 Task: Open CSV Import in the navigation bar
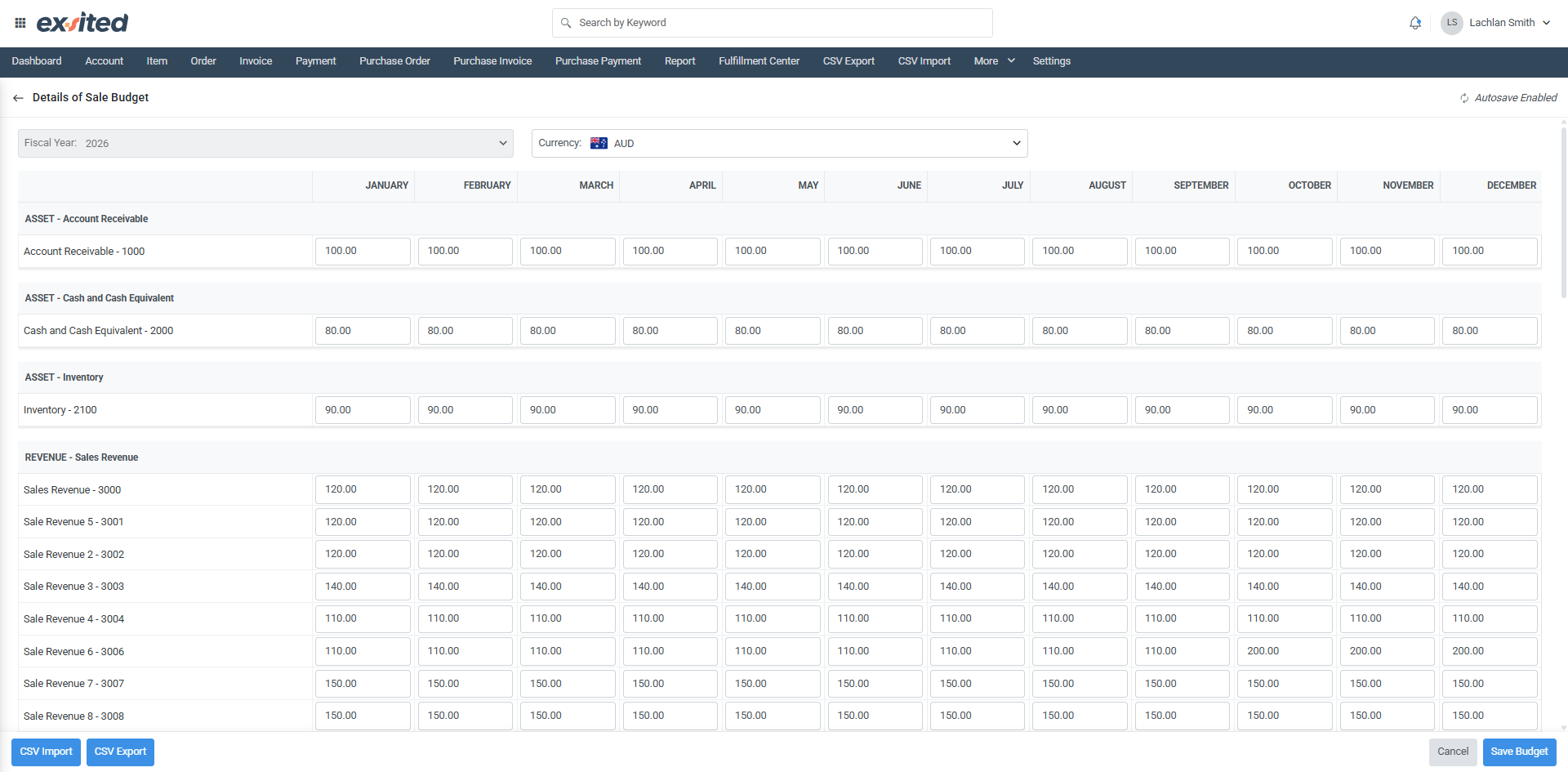[924, 61]
